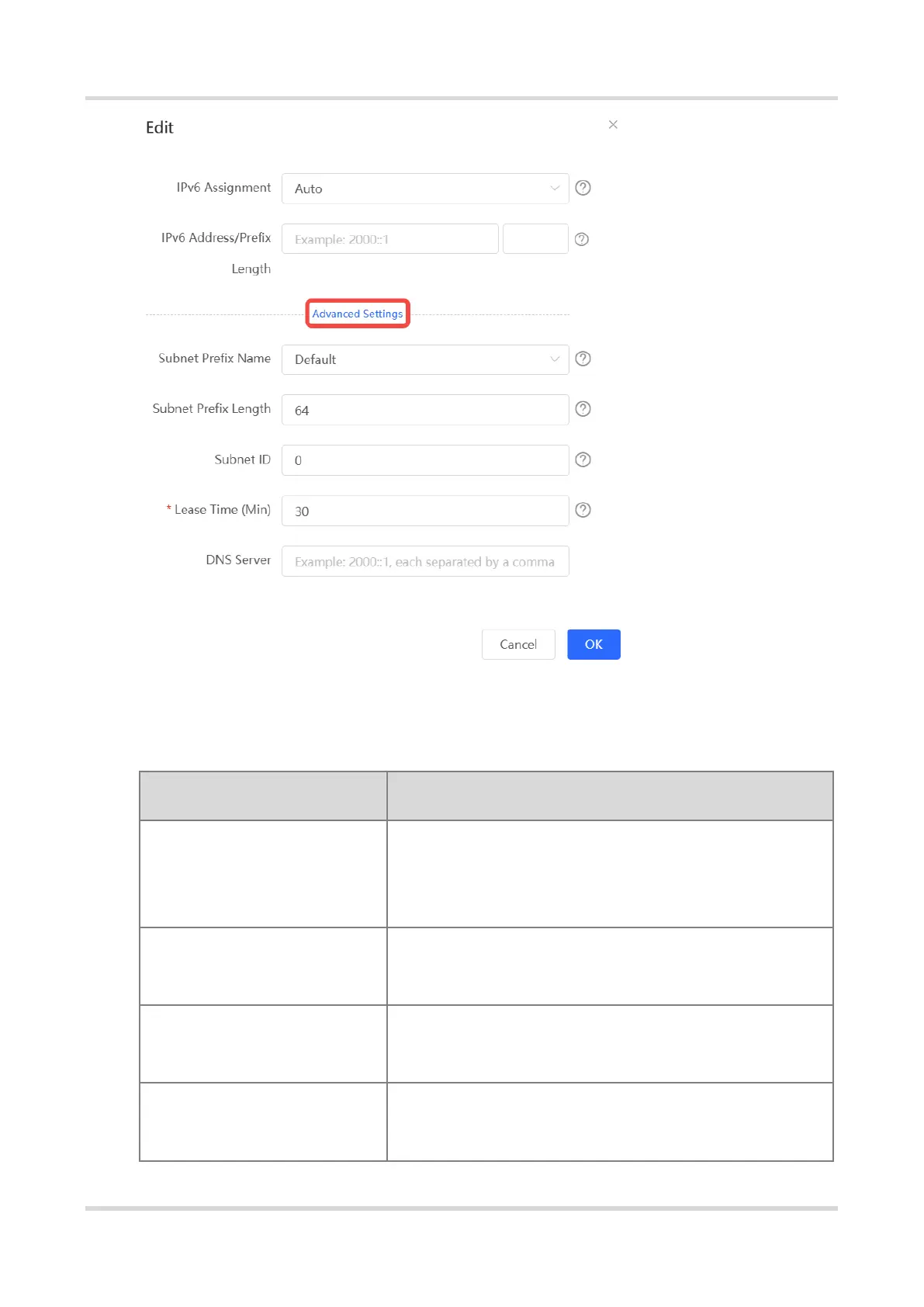Click the Lease Time field showing 30
This screenshot has width=924, height=1307.
pyautogui.click(x=425, y=511)
